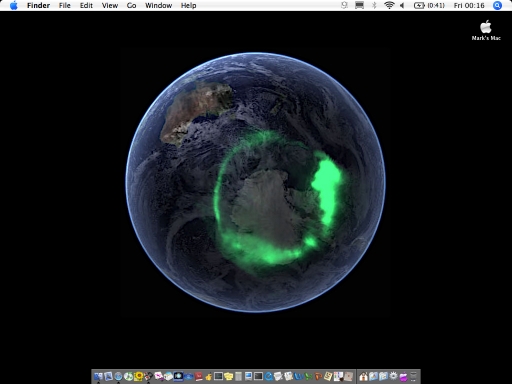Launch the green X Excel icon
The image size is (512, 384).
[309, 376]
